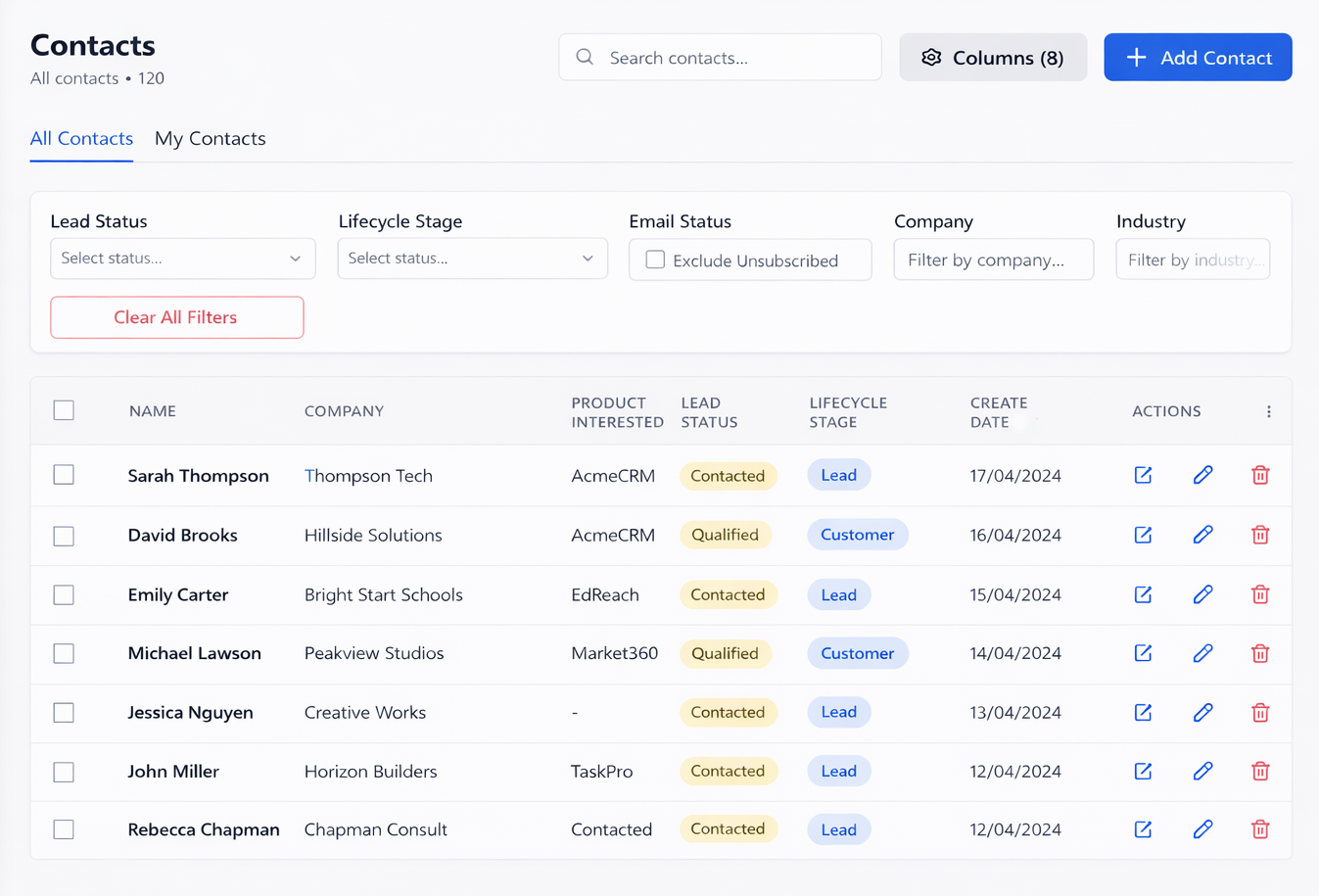
Task: Select the All Contacts tab
Action: (x=81, y=138)
